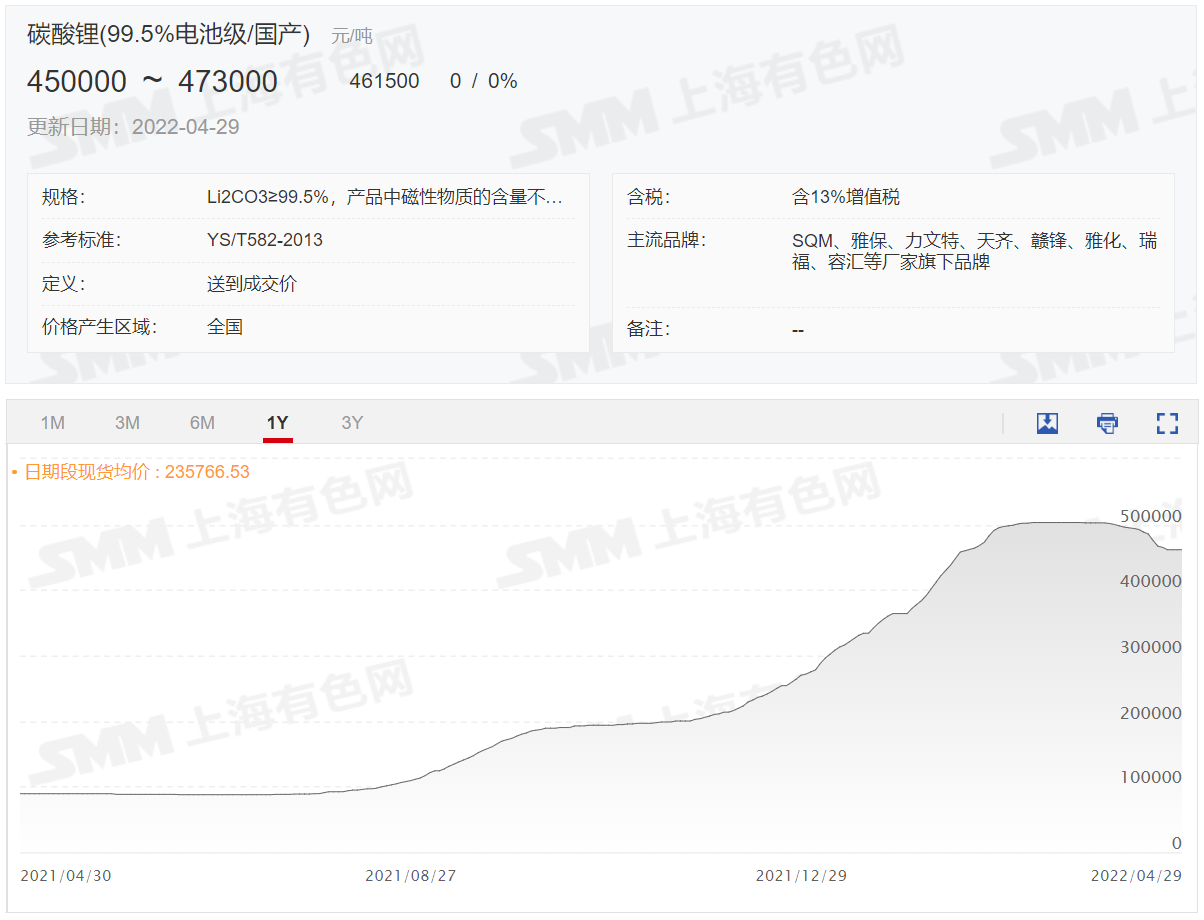1204x920 pixels.
Task: Open the chart in fullscreen mode
Action: pyautogui.click(x=1167, y=423)
